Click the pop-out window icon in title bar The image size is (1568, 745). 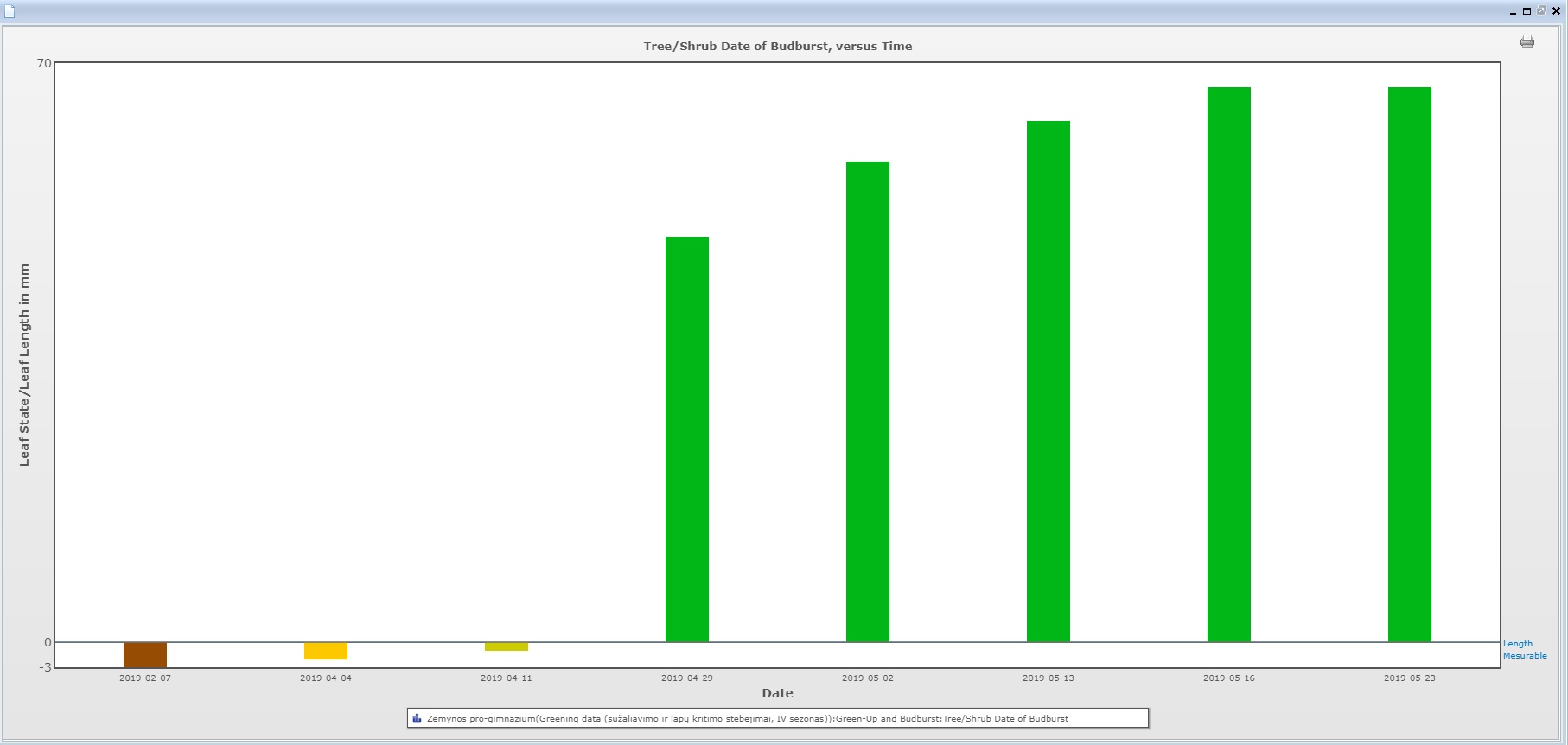coord(1541,11)
